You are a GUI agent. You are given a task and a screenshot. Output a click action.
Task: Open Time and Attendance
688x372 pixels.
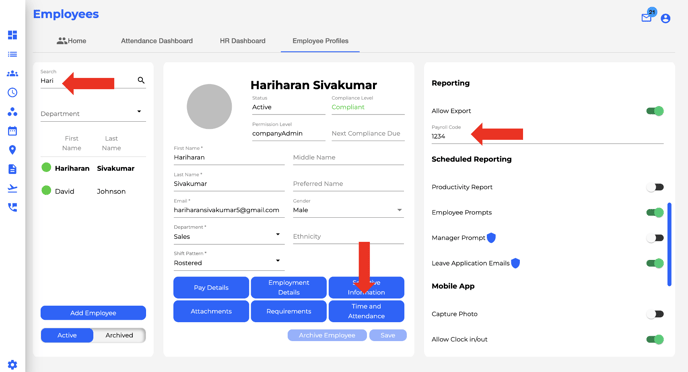click(366, 311)
